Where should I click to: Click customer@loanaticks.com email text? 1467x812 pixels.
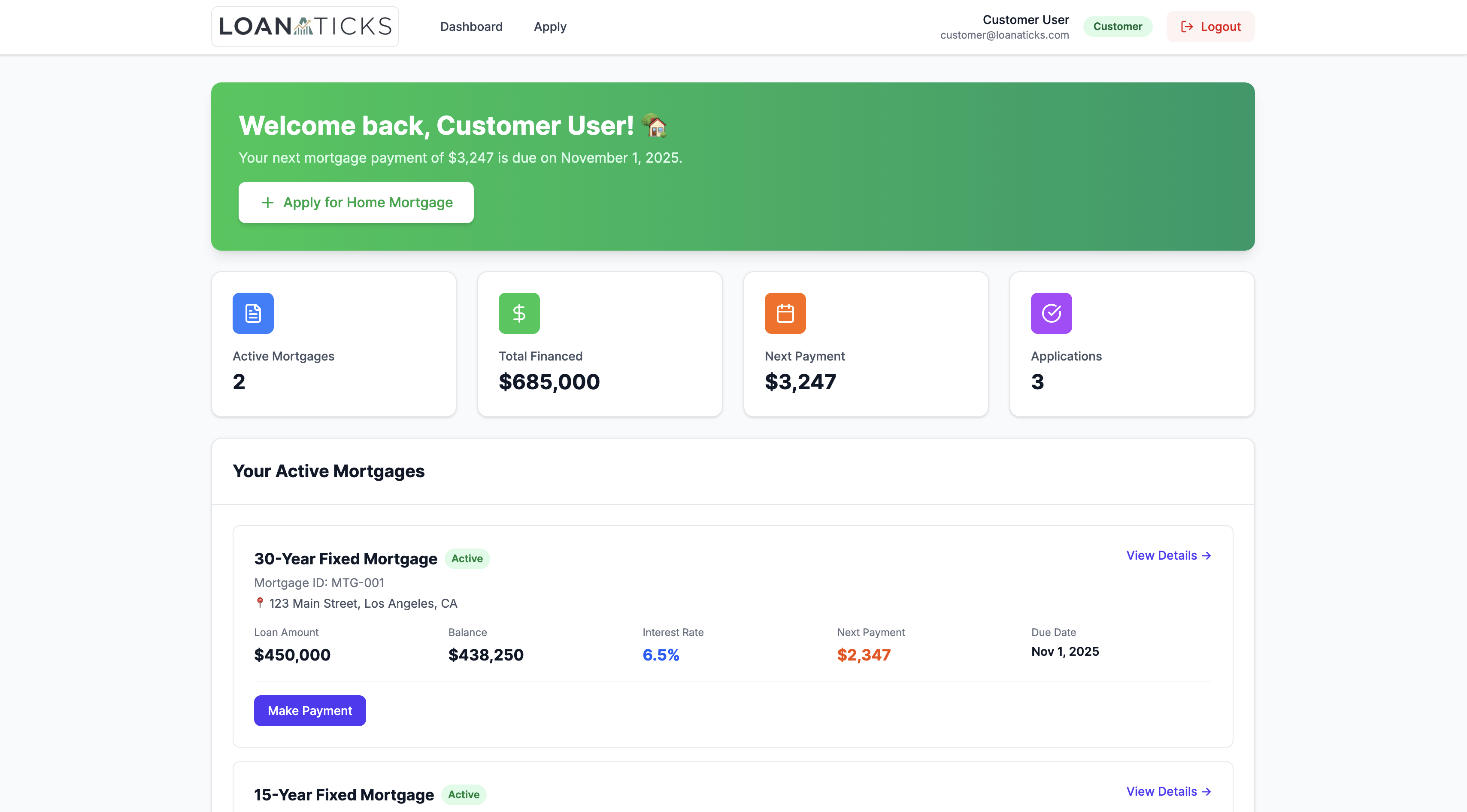1005,35
